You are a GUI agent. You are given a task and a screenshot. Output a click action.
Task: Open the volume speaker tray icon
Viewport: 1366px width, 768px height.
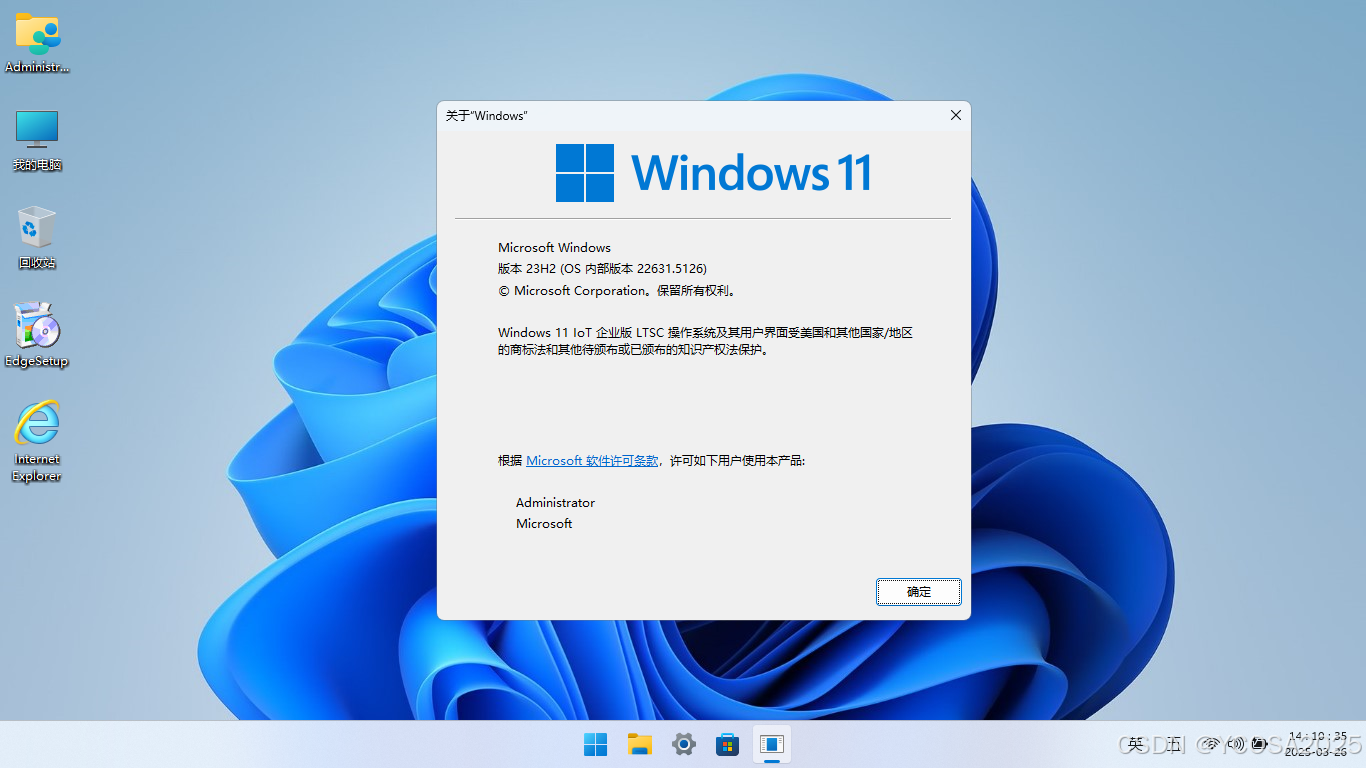[x=1236, y=744]
